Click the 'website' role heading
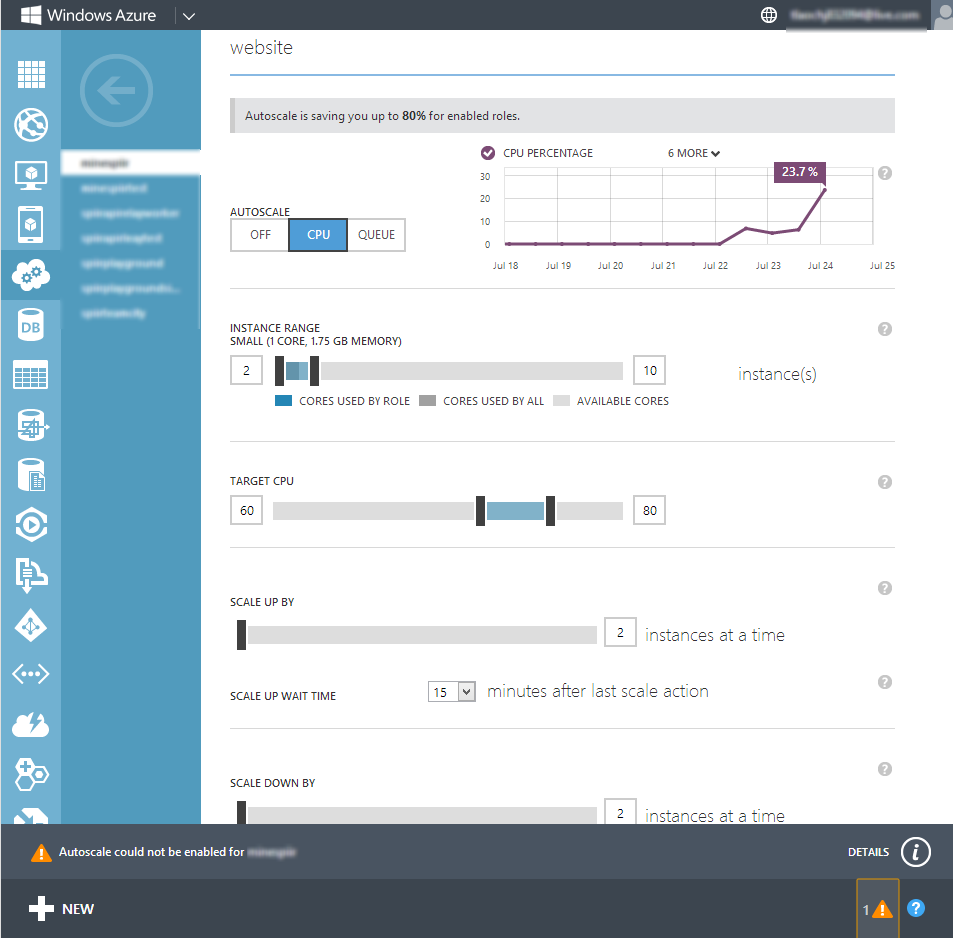The height and width of the screenshot is (938, 953). [261, 47]
